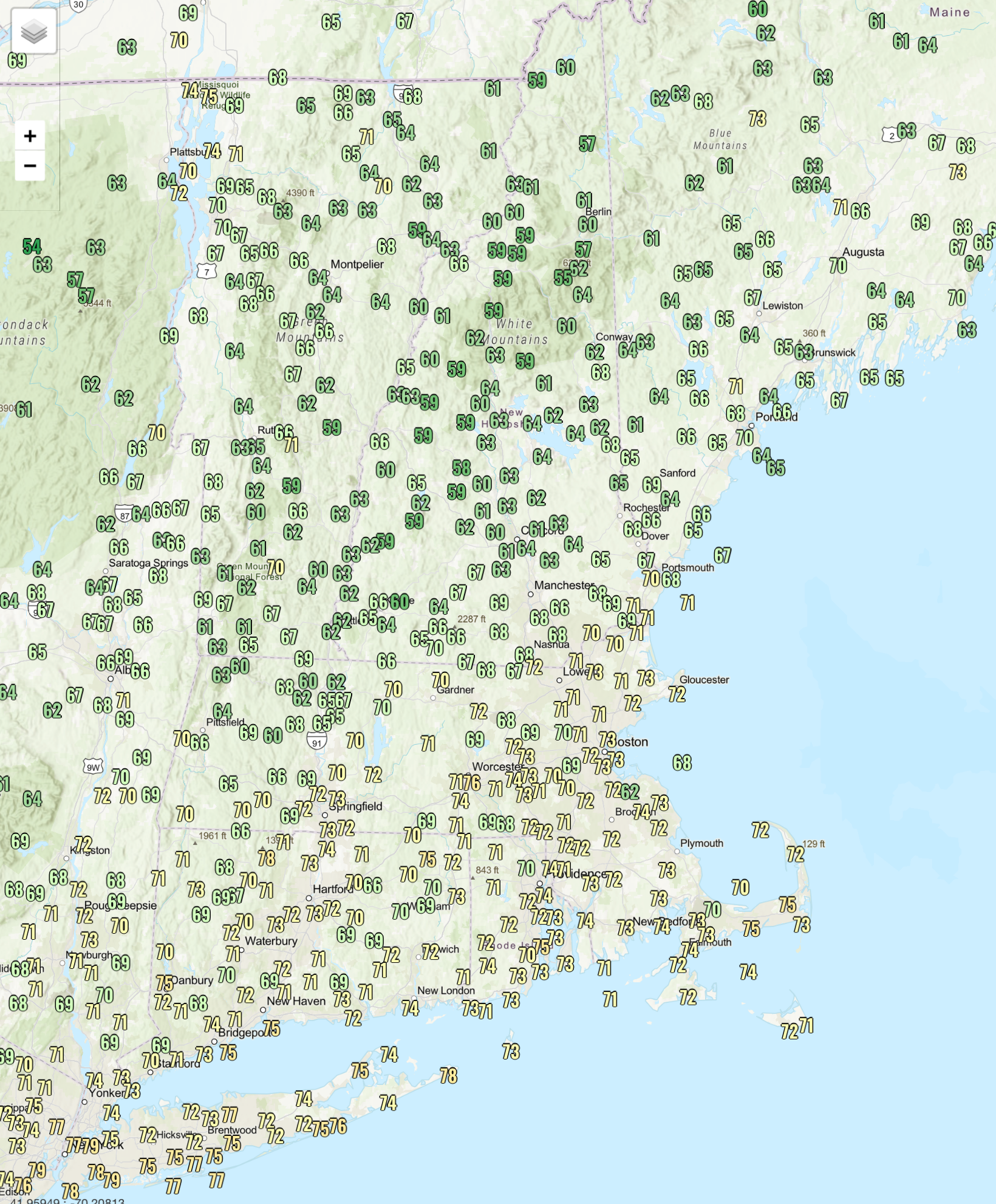This screenshot has height=1204, width=996.
Task: Click the Interstate 91 shield icon
Action: (316, 741)
